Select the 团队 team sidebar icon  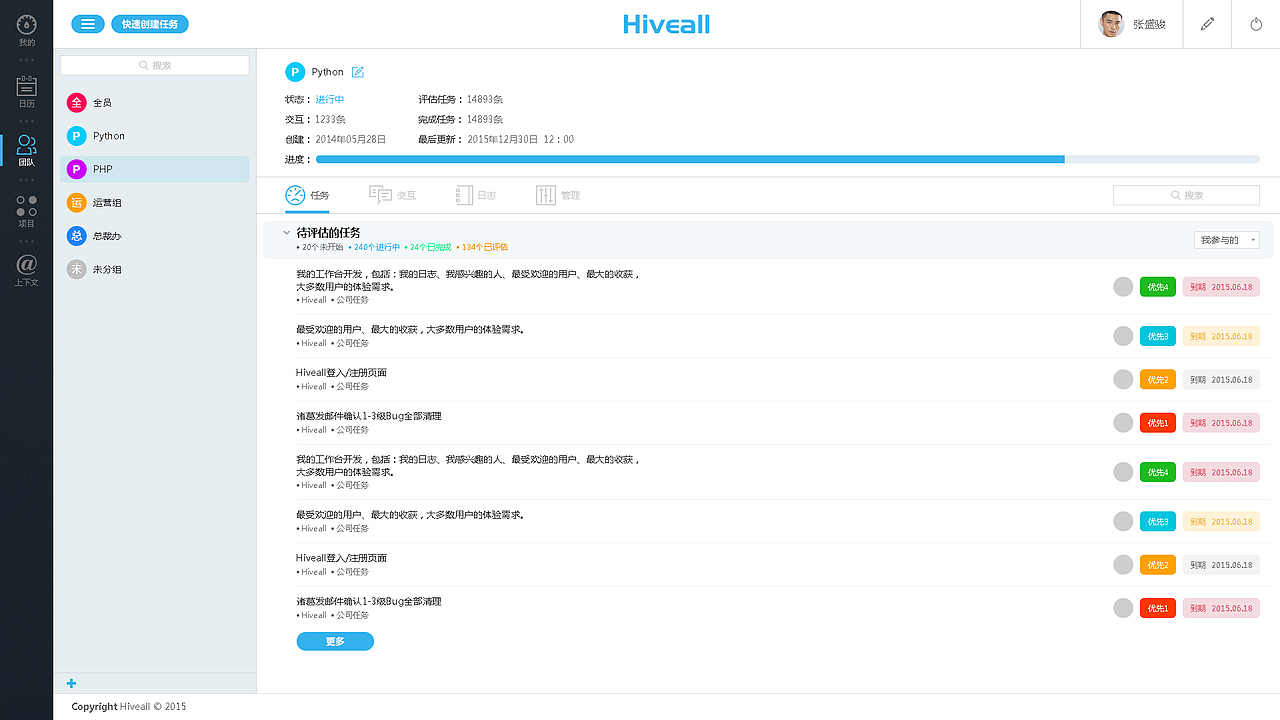coord(27,151)
